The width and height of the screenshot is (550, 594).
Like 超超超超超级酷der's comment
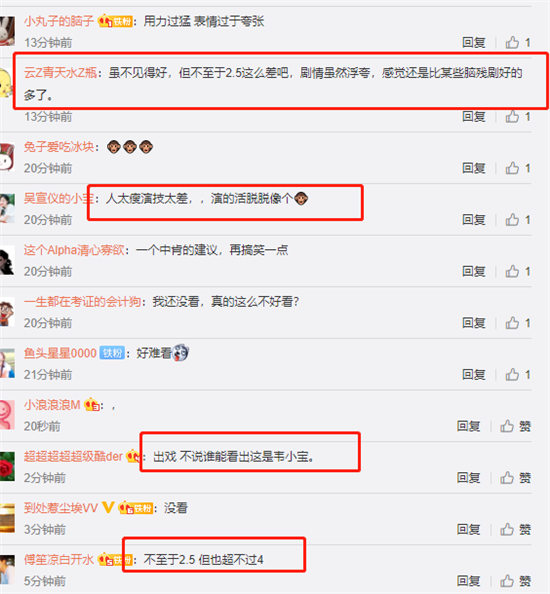(x=515, y=478)
